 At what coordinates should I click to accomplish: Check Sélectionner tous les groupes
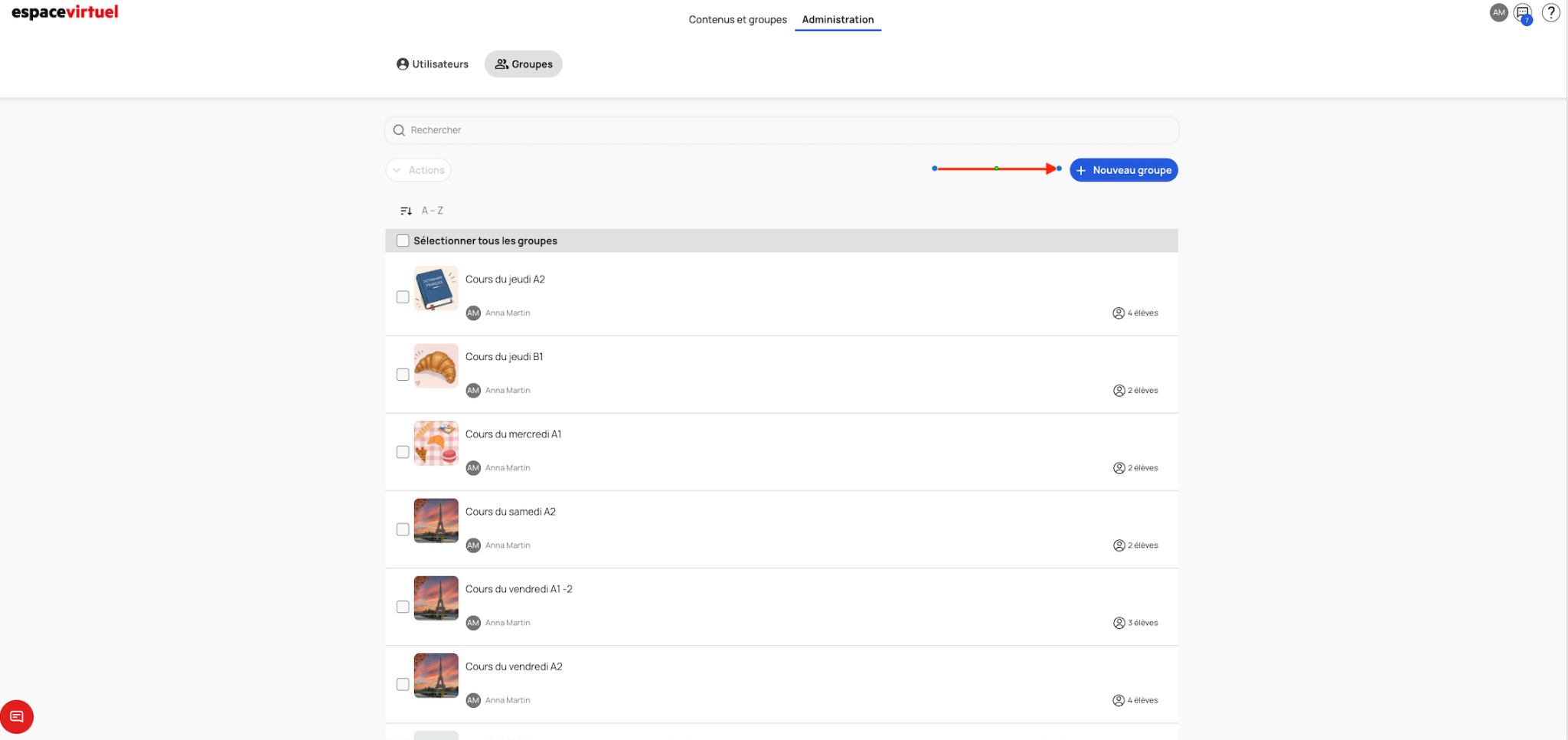coord(403,241)
